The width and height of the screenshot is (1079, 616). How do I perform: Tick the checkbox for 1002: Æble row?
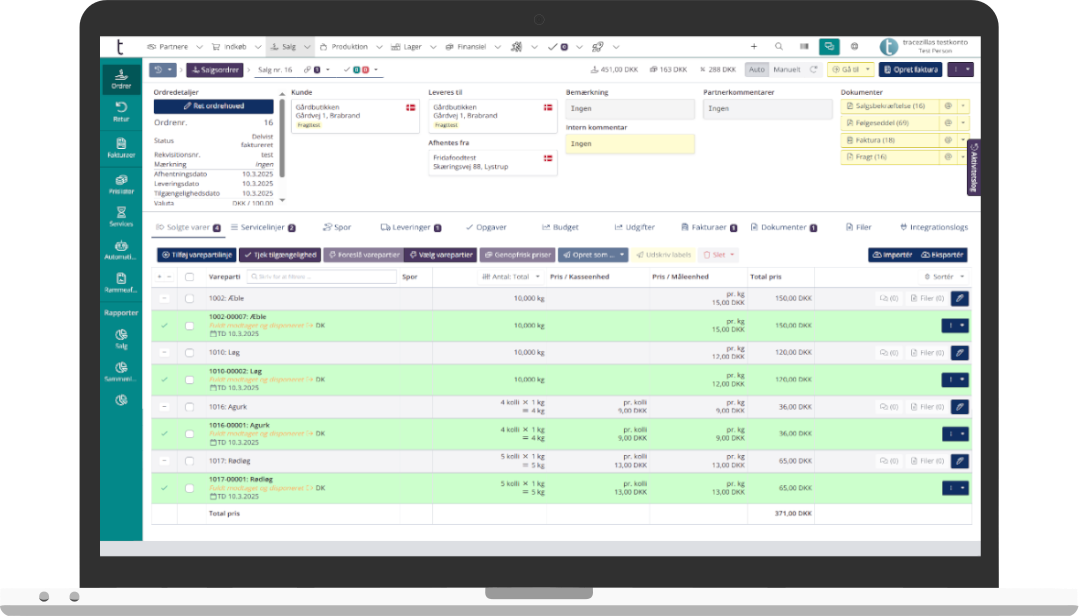point(190,298)
